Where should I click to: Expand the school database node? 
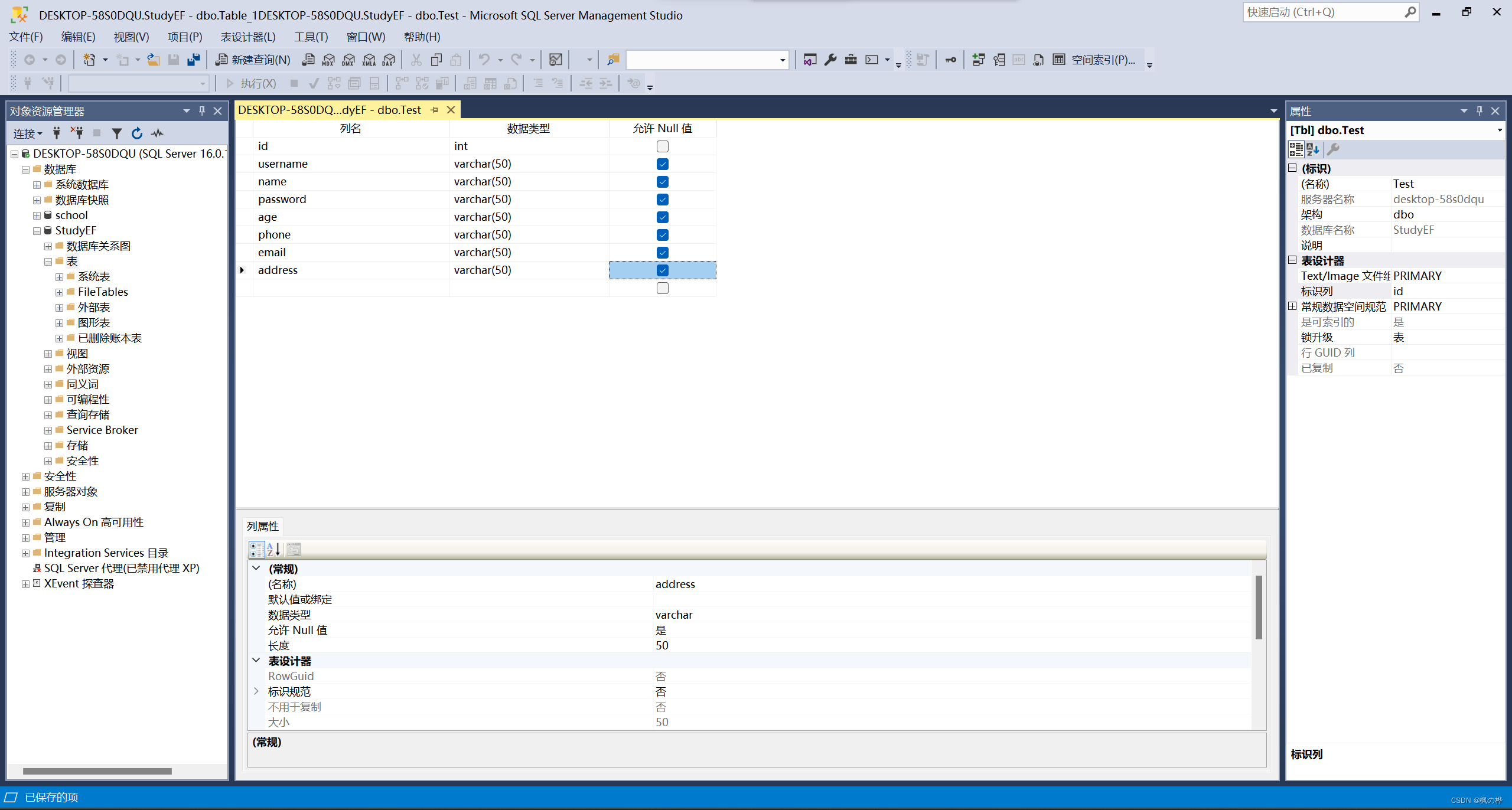[37, 215]
